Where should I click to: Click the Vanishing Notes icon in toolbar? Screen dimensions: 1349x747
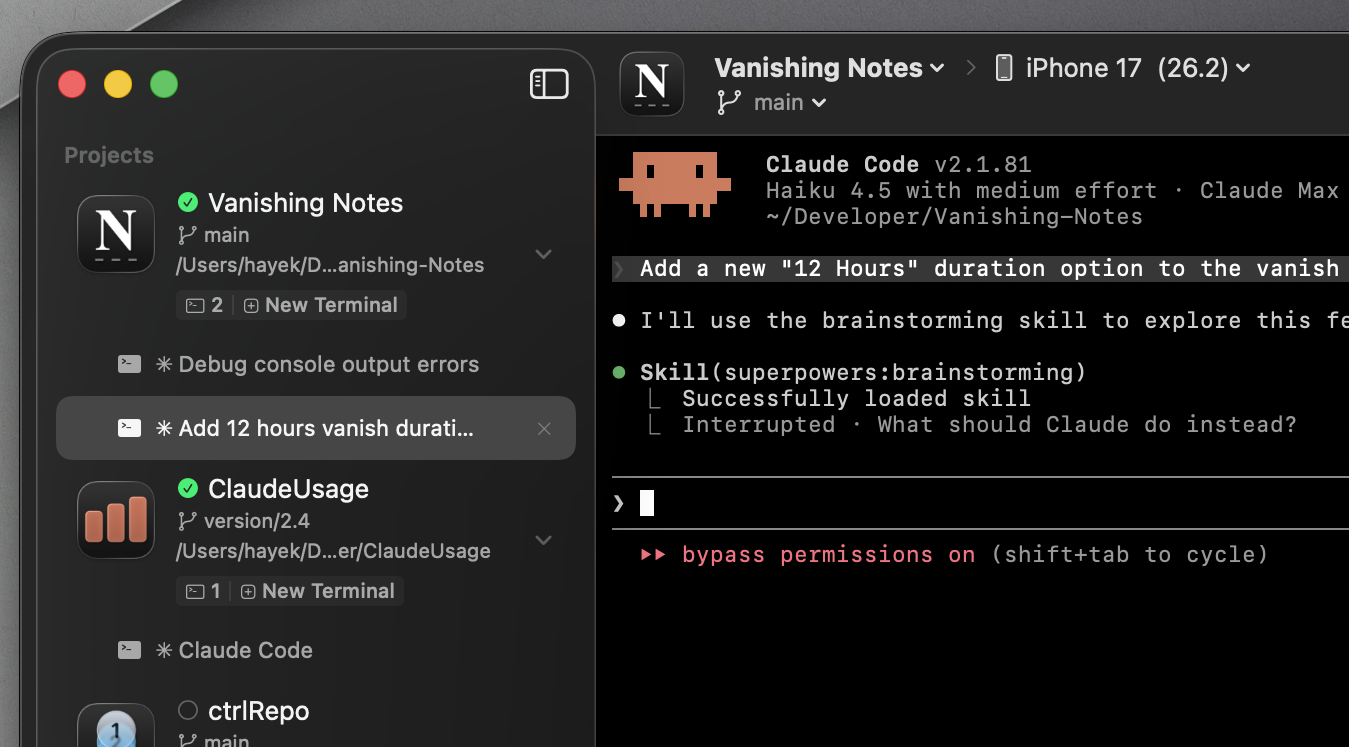tap(652, 84)
